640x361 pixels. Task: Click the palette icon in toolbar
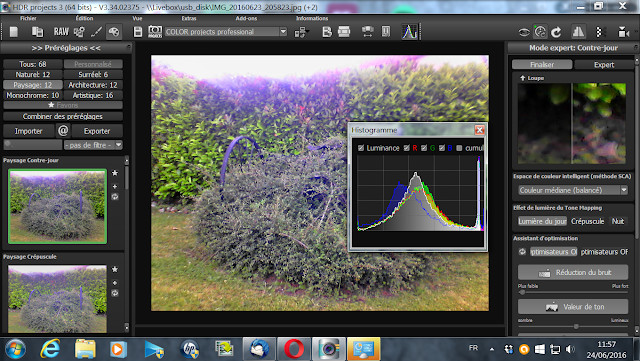click(x=114, y=32)
